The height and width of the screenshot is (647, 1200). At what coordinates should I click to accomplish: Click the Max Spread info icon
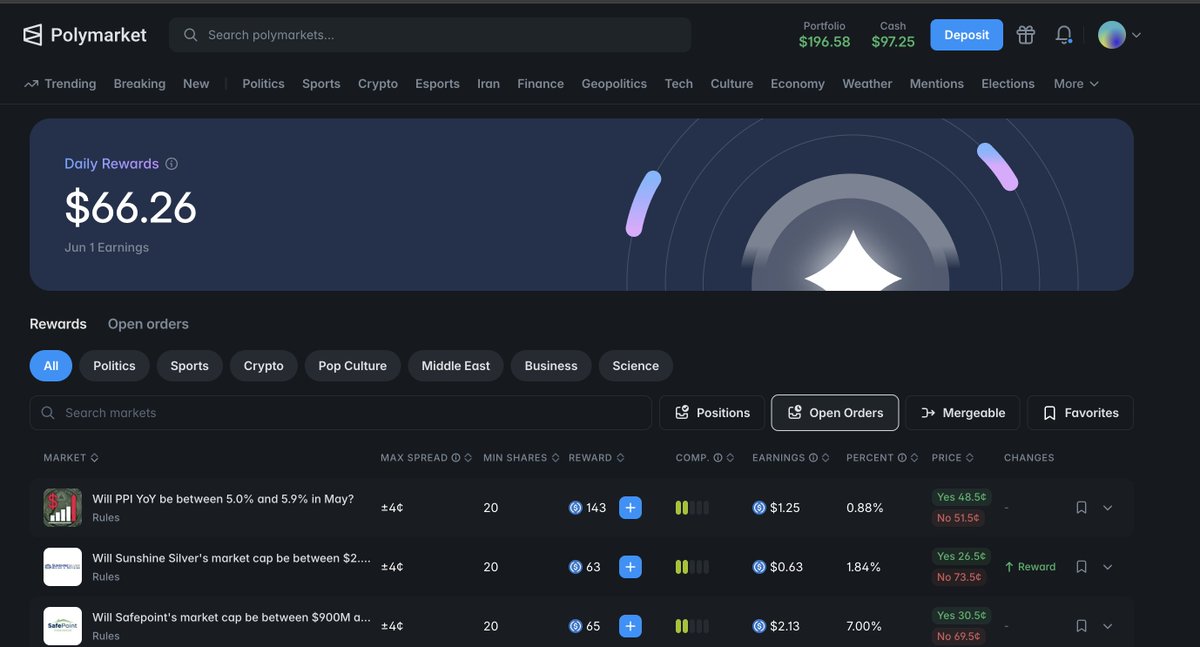(456, 458)
